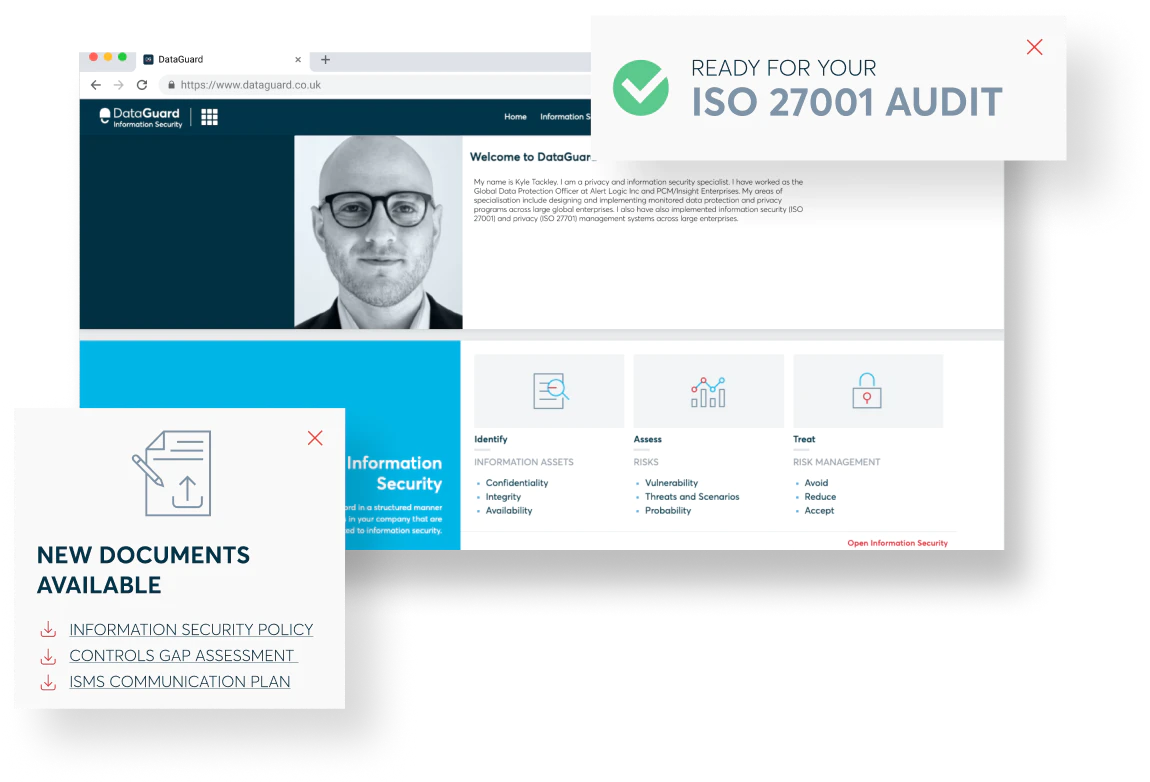The height and width of the screenshot is (782, 1150).
Task: Go back with the browser back arrow
Action: (x=95, y=85)
